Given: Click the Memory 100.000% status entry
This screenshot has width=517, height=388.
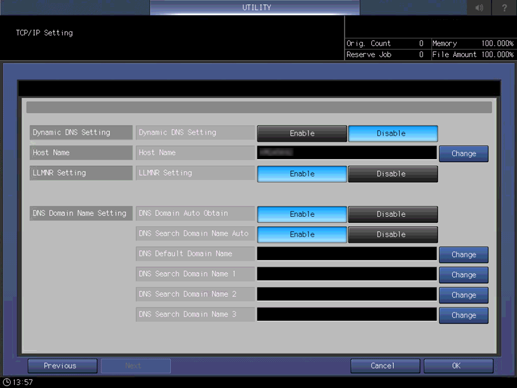Looking at the screenshot, I should pos(473,44).
